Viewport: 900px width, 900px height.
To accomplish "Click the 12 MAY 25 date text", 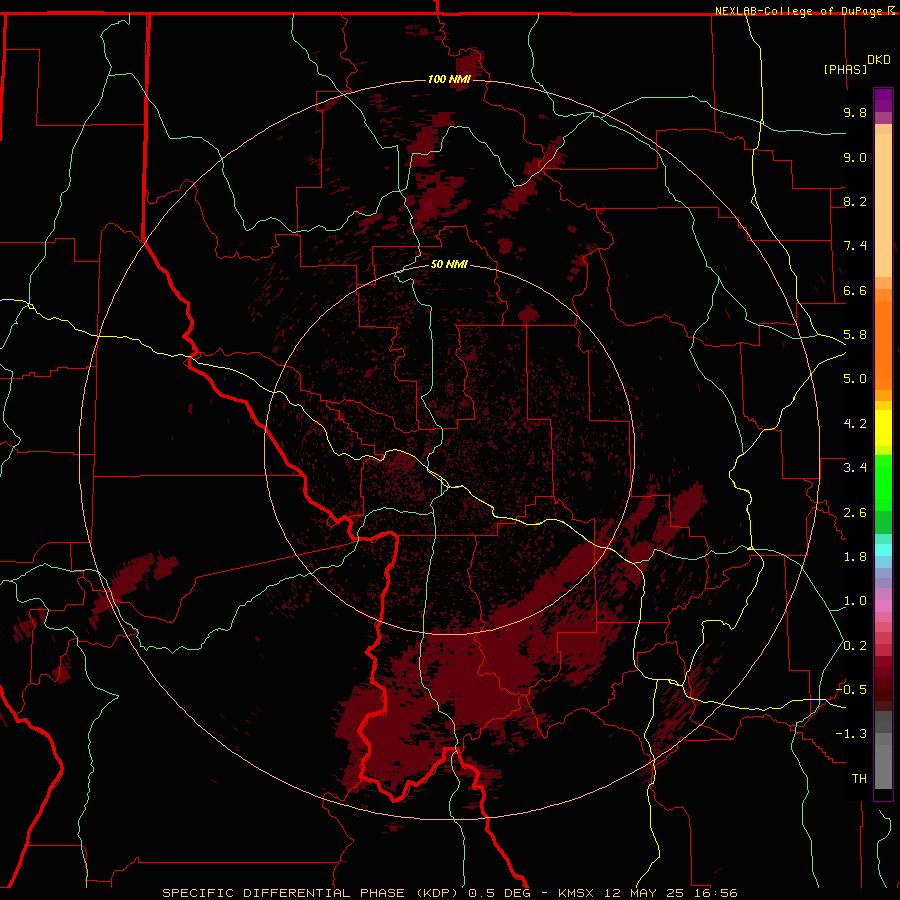I will click(643, 893).
